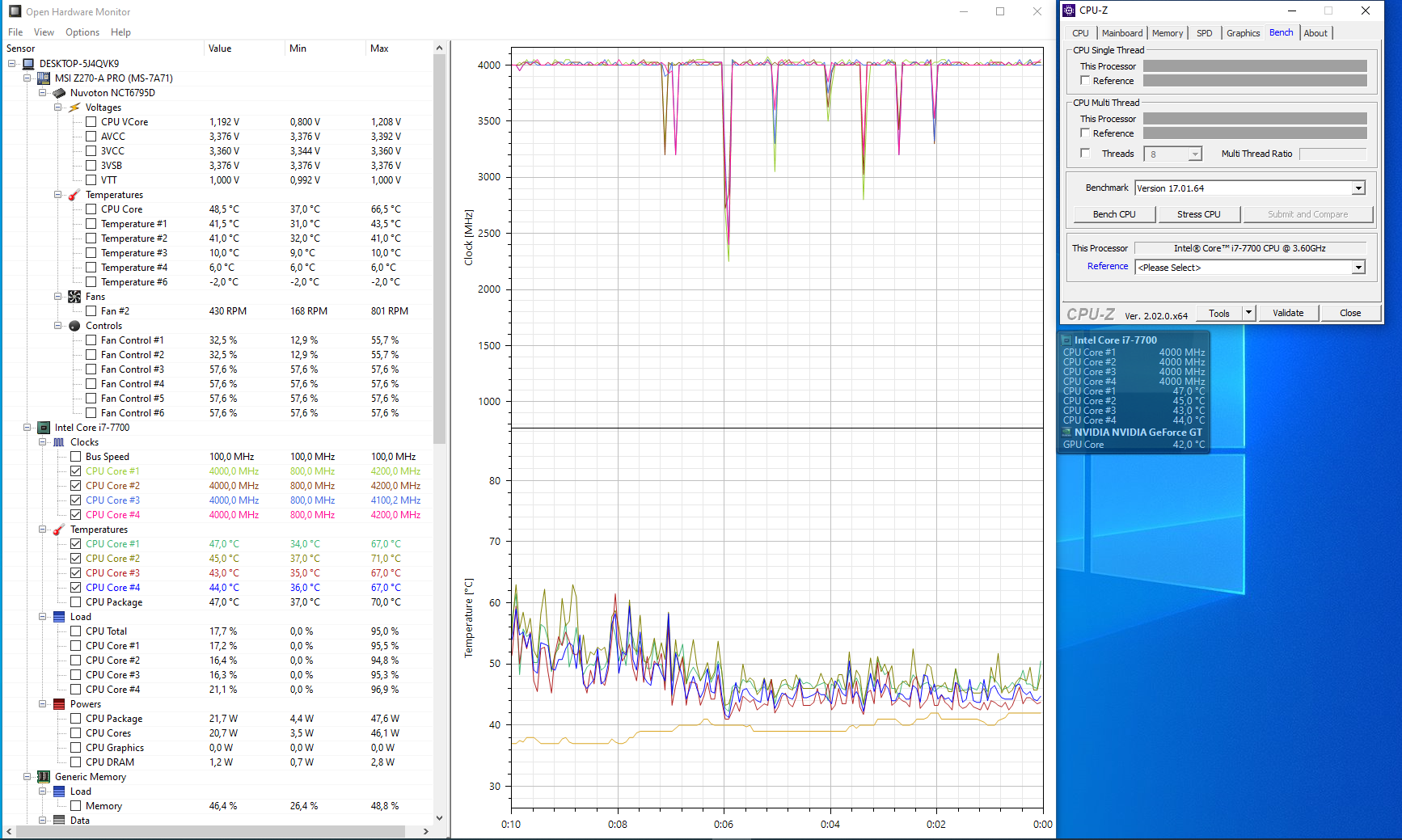Screen dimensions: 1402x840
Task: Enable the CPU Package temperature checkbox
Action: coord(75,602)
